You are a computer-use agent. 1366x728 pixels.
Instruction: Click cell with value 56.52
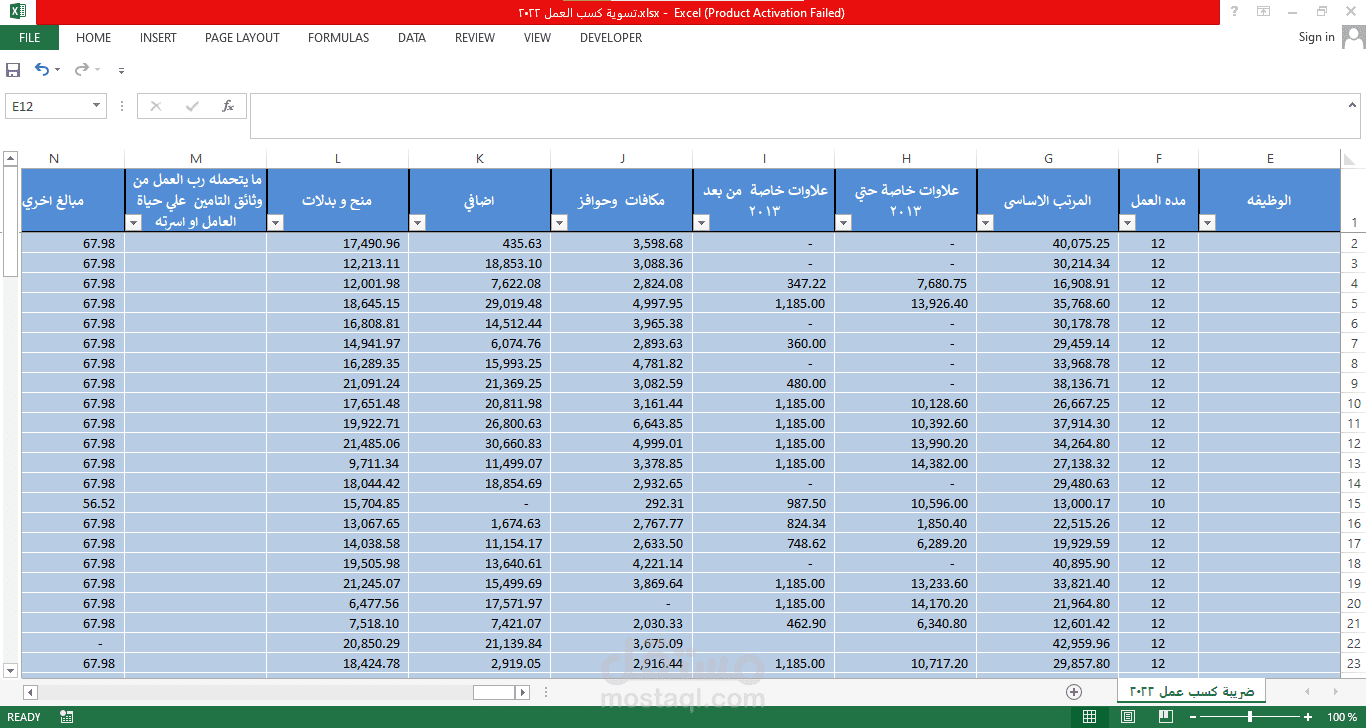click(x=73, y=503)
